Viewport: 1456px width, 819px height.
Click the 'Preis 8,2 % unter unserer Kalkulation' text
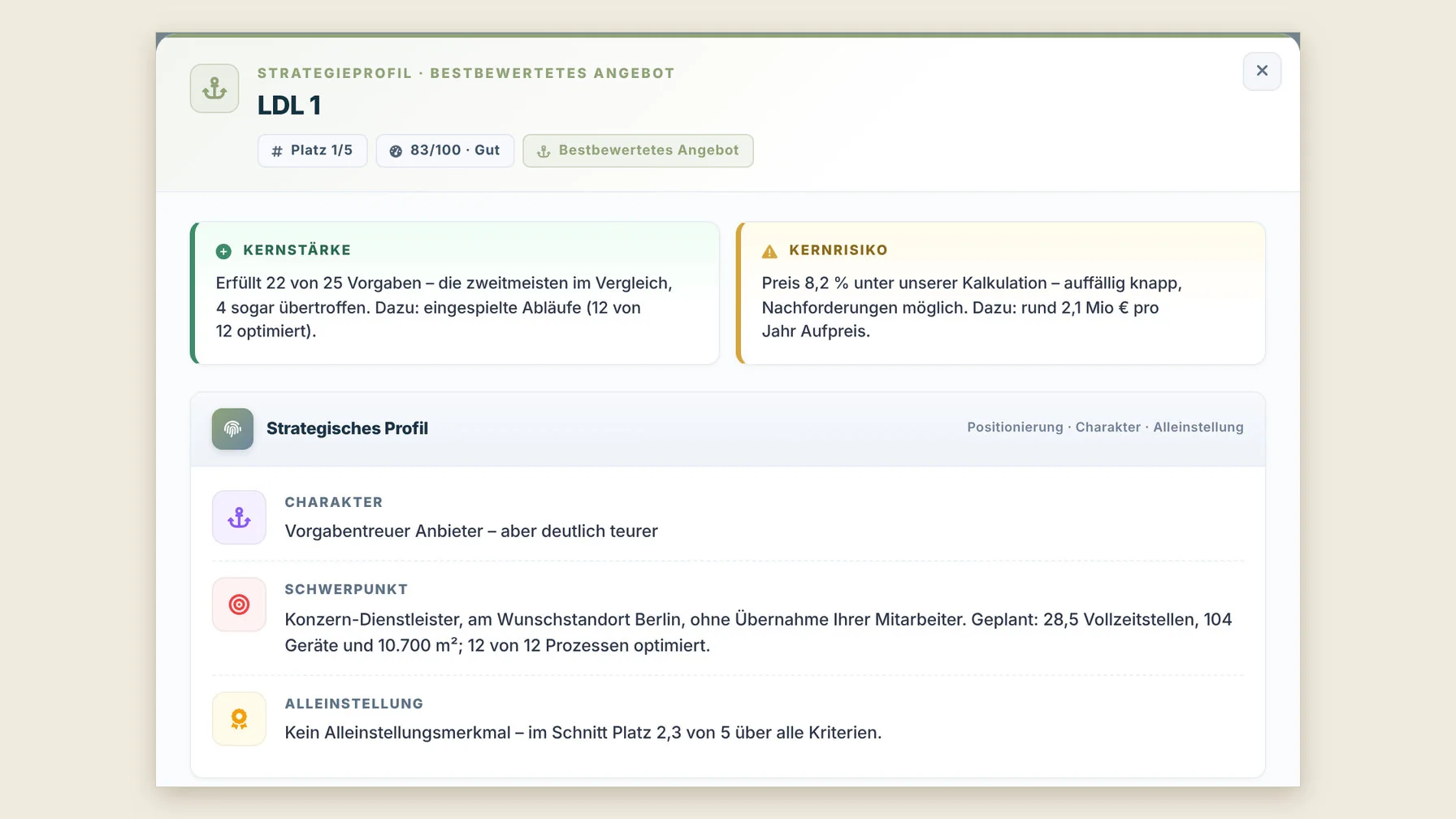972,307
